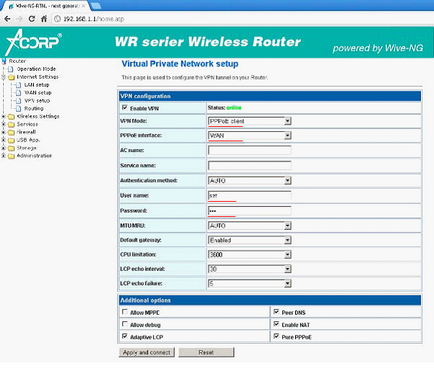Click the Reset button
Viewport: 434px width, 374px height.
click(206, 352)
